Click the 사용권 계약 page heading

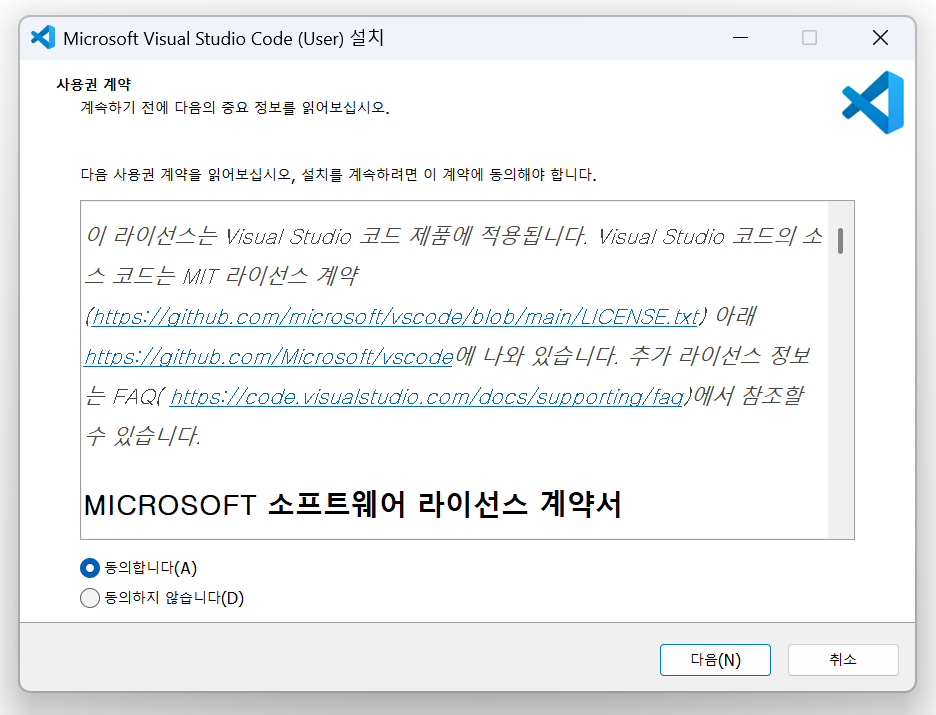click(x=93, y=85)
